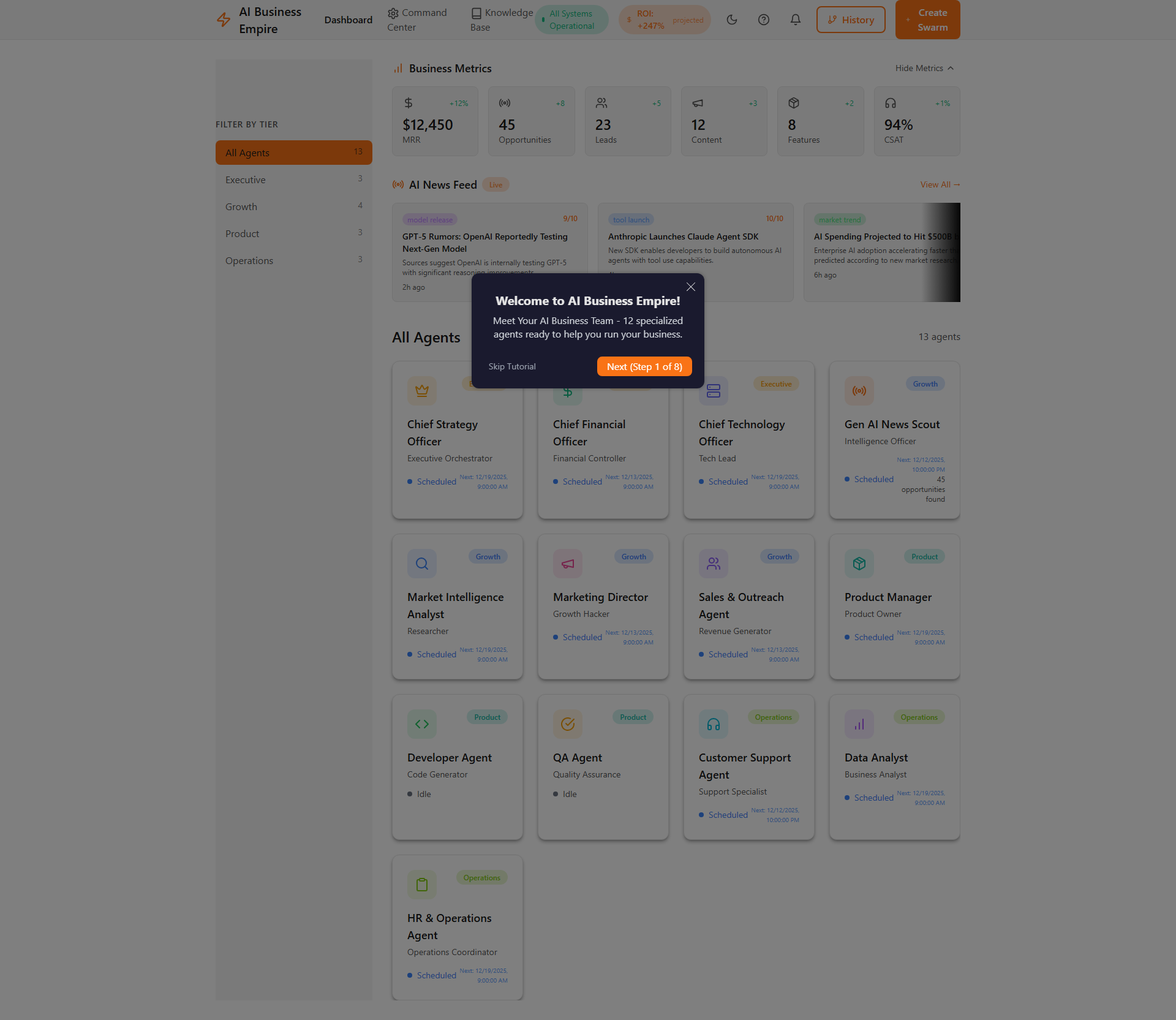This screenshot has height=1020, width=1176.
Task: Filter agents by Executive tier
Action: point(294,179)
